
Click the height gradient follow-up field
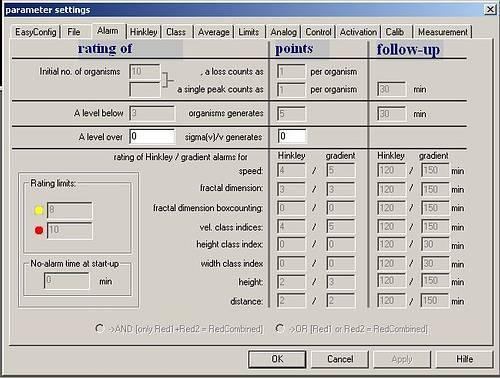435,281
